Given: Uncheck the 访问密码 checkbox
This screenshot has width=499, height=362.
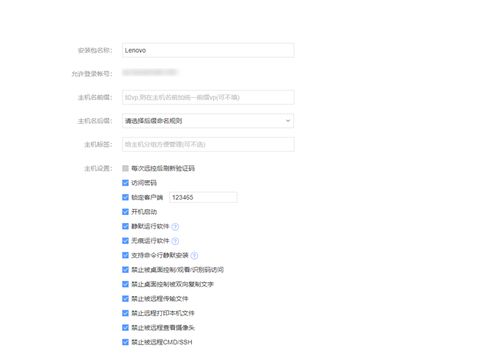Looking at the screenshot, I should [x=125, y=183].
